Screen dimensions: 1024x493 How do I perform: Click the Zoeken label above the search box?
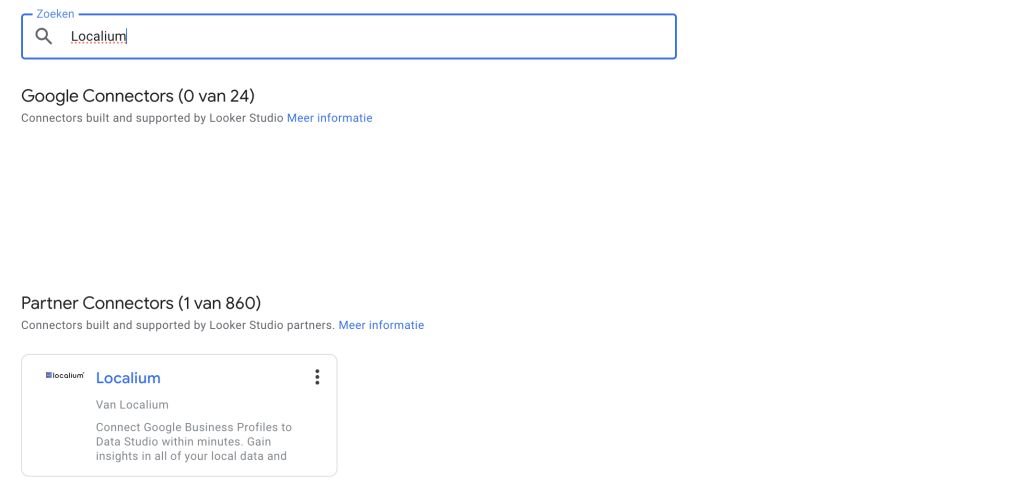point(56,14)
